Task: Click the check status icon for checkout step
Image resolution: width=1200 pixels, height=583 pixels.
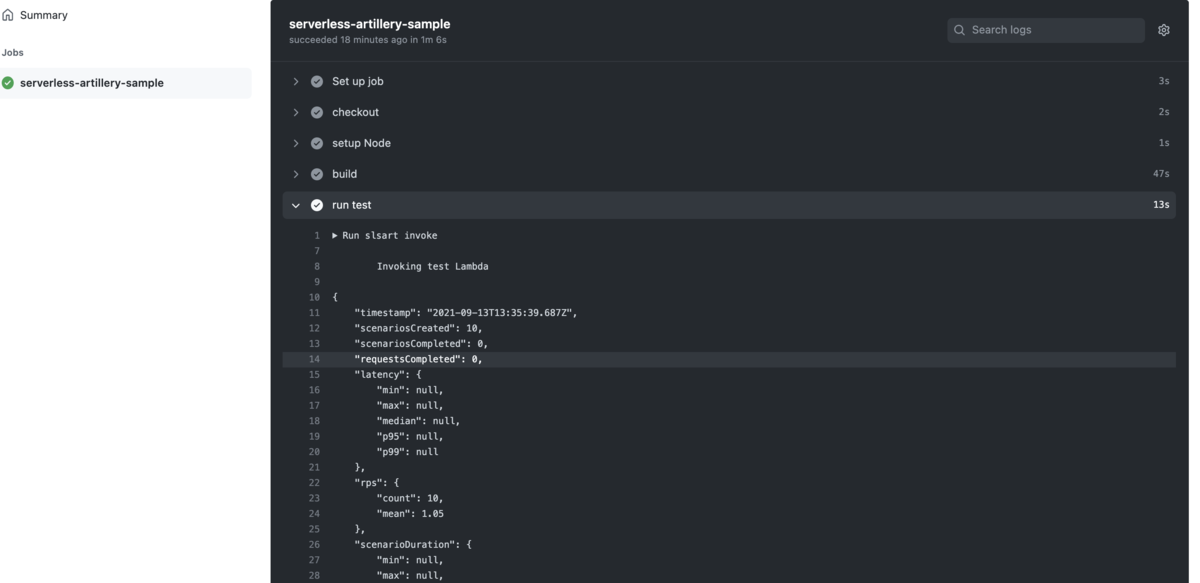Action: (317, 112)
